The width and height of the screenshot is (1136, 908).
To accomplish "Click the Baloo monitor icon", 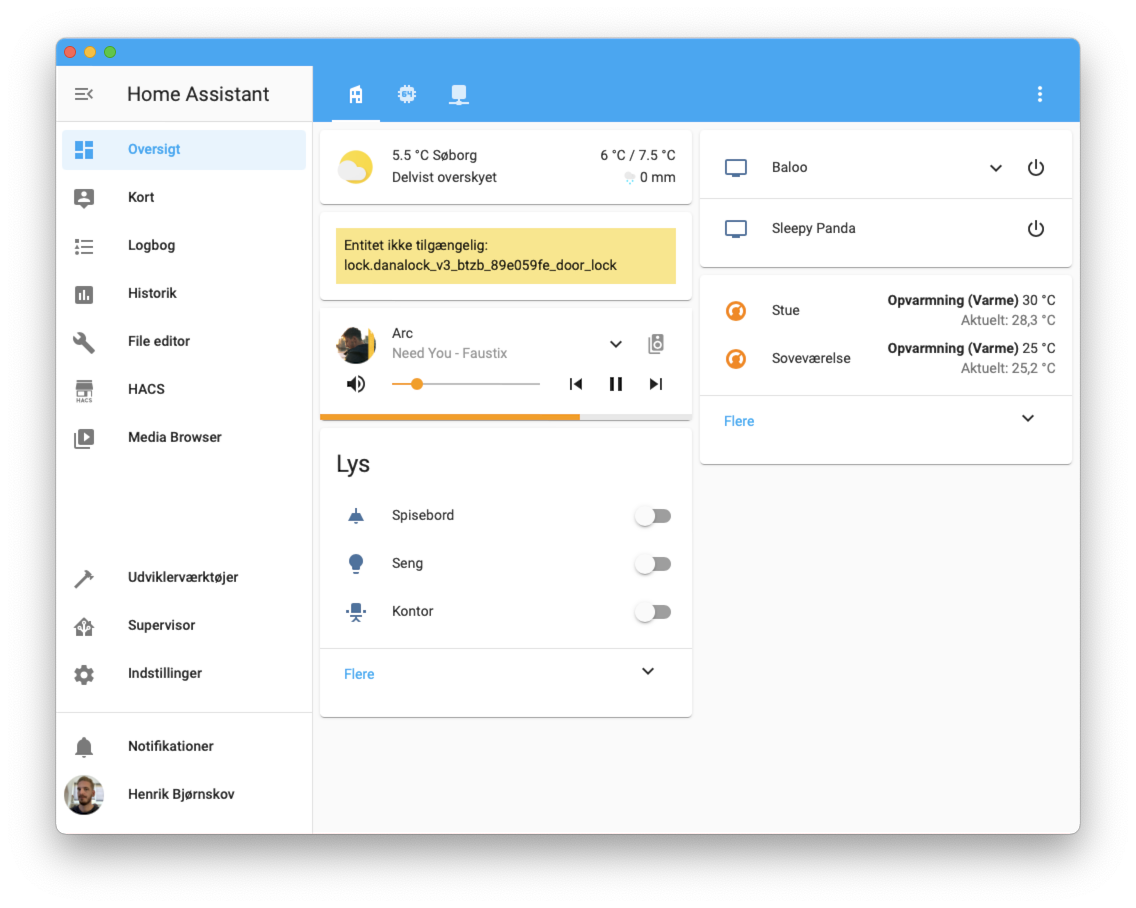I will click(735, 168).
